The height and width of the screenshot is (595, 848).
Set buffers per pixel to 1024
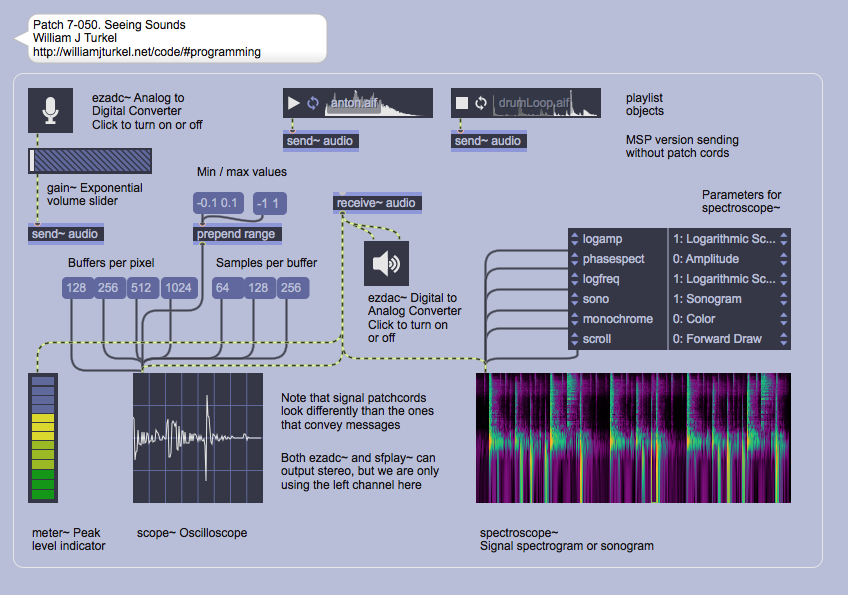click(x=181, y=288)
